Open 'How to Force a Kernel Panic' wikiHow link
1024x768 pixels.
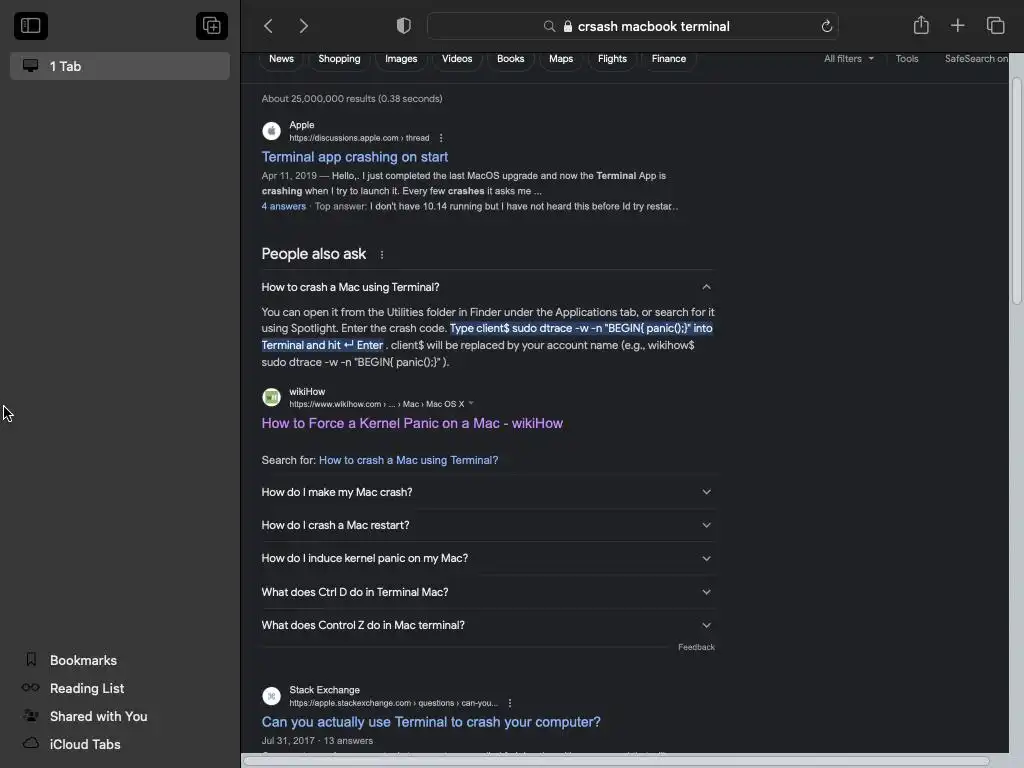(412, 423)
